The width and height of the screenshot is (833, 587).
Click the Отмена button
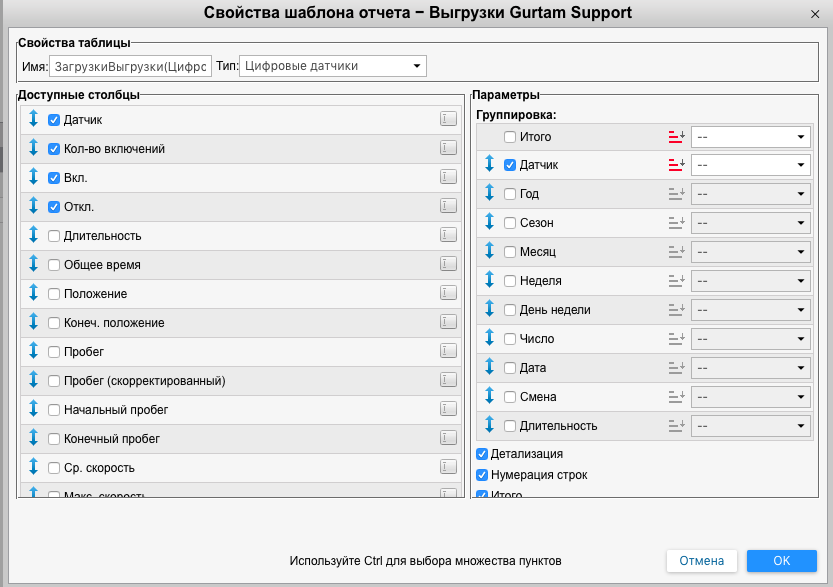tap(702, 561)
